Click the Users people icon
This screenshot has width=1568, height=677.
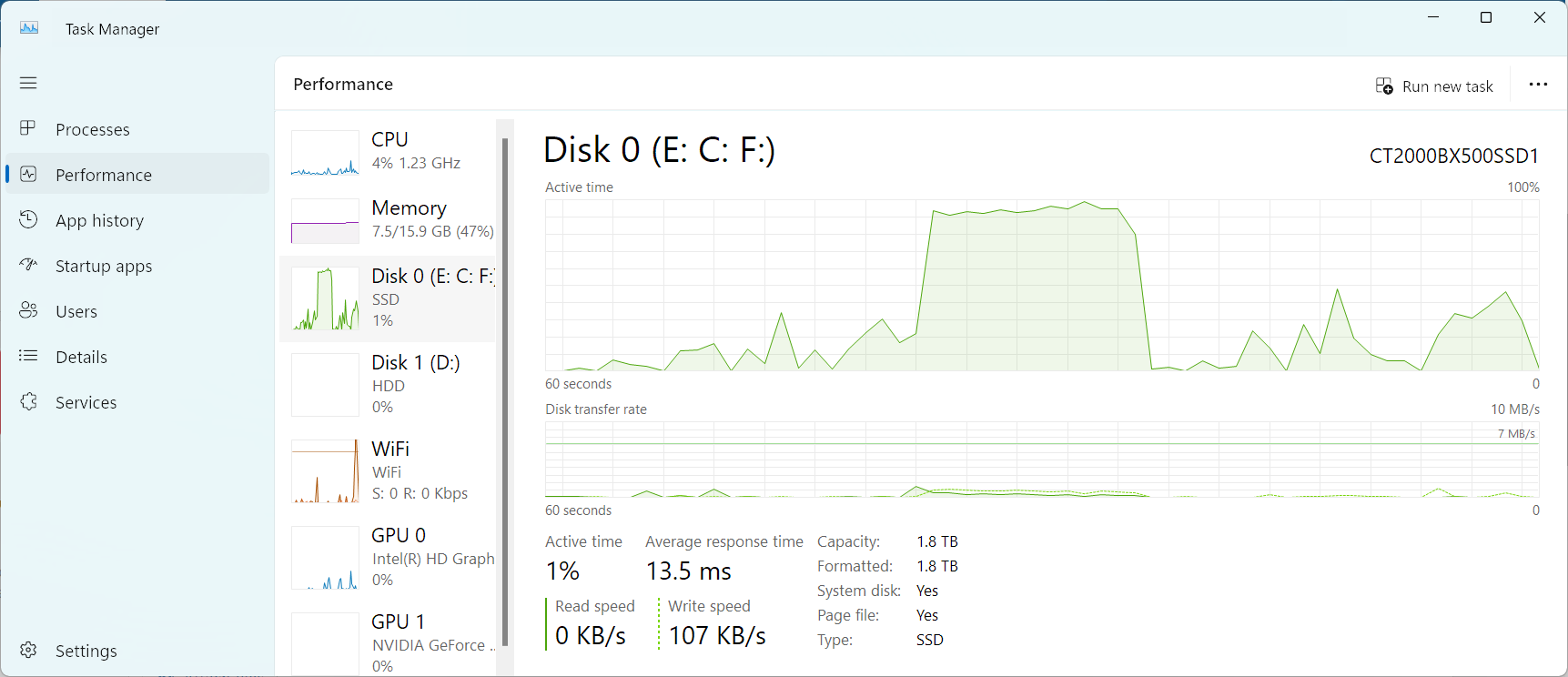point(28,310)
